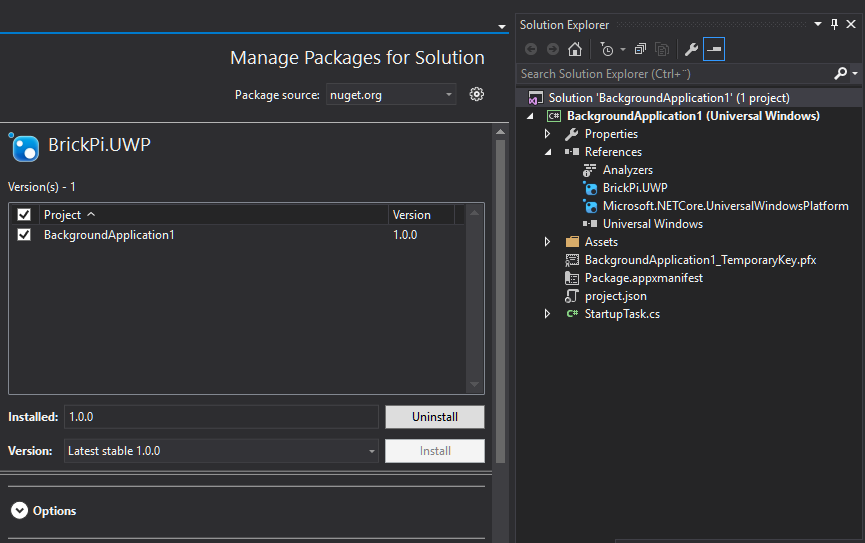The image size is (865, 543).
Task: Collapse the BackgroundApplication1 project node
Action: point(530,116)
